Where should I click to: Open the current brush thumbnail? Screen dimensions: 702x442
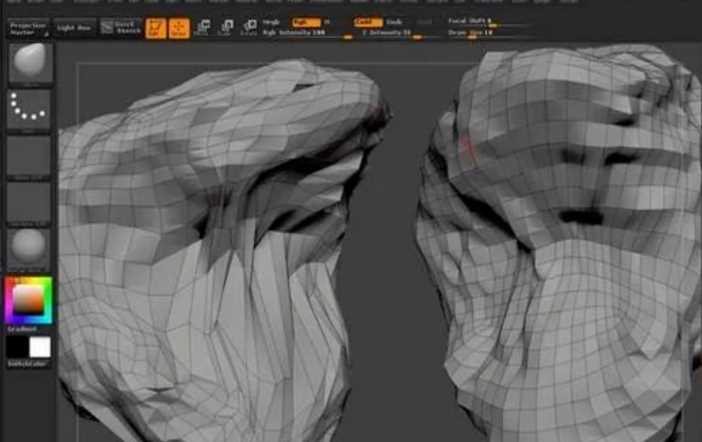[x=30, y=63]
